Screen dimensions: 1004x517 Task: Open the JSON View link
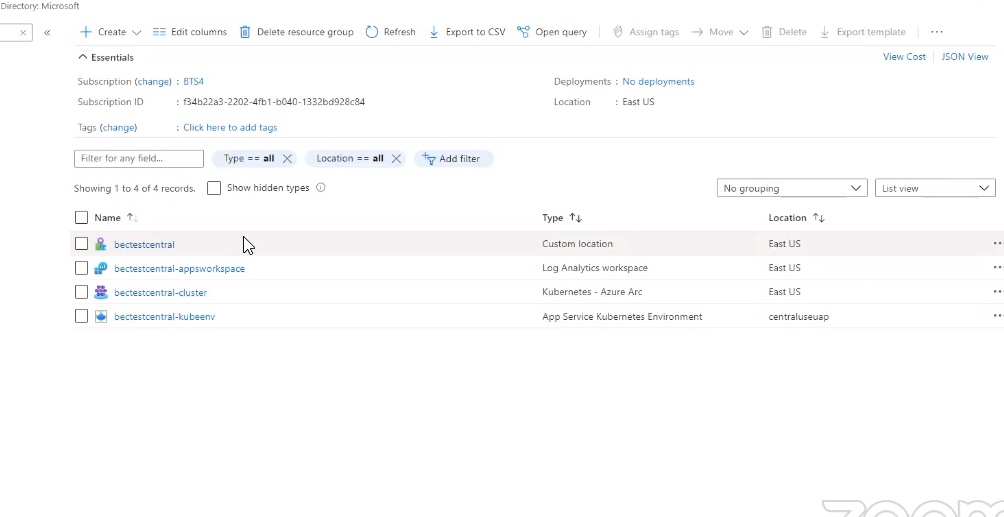click(964, 56)
